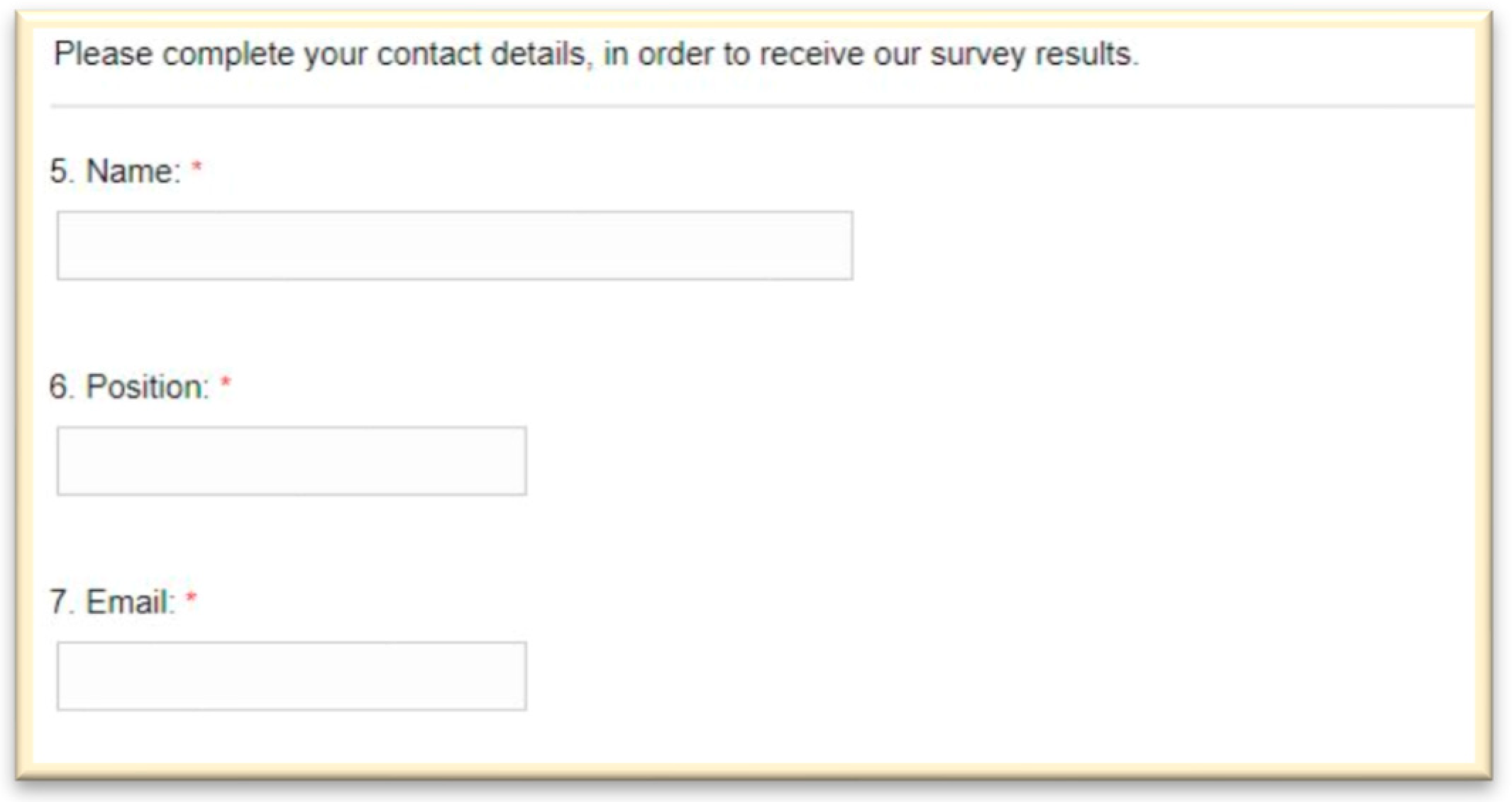Click the word "Please" in the instructions
Viewport: 1512px width, 802px height.
(x=103, y=54)
